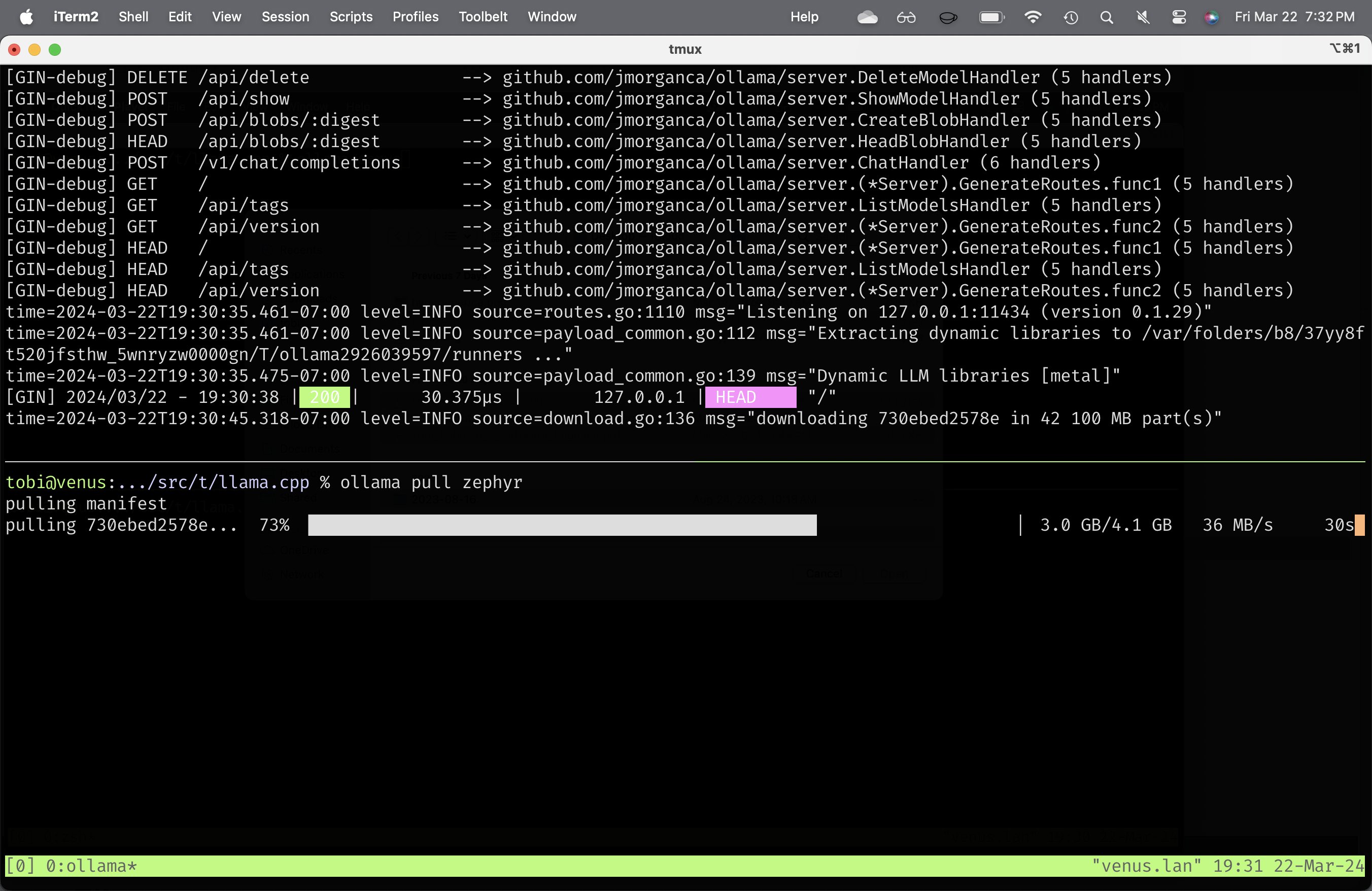This screenshot has height=891, width=1372.
Task: Click the muted bell icon
Action: coord(1142,17)
